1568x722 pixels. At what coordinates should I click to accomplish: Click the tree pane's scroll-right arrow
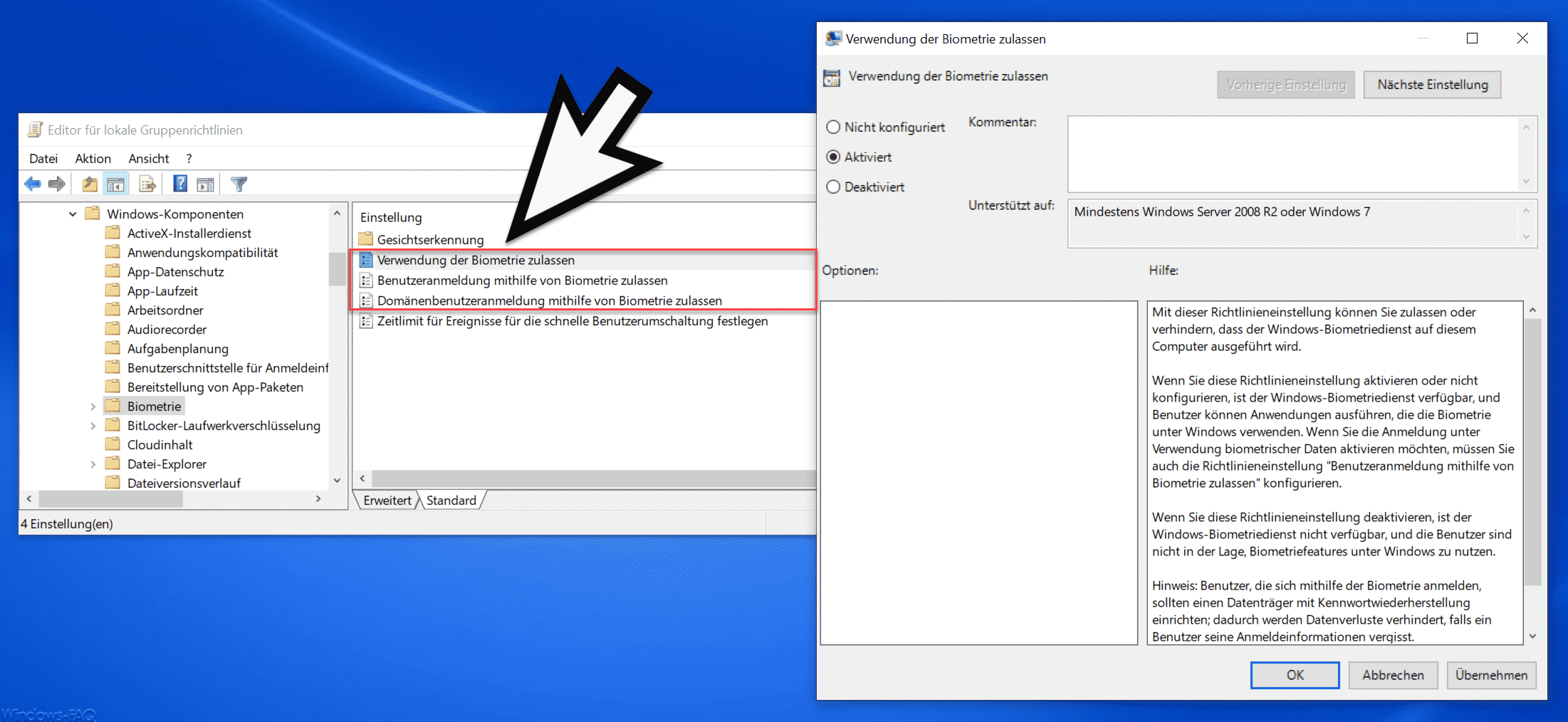pos(318,499)
